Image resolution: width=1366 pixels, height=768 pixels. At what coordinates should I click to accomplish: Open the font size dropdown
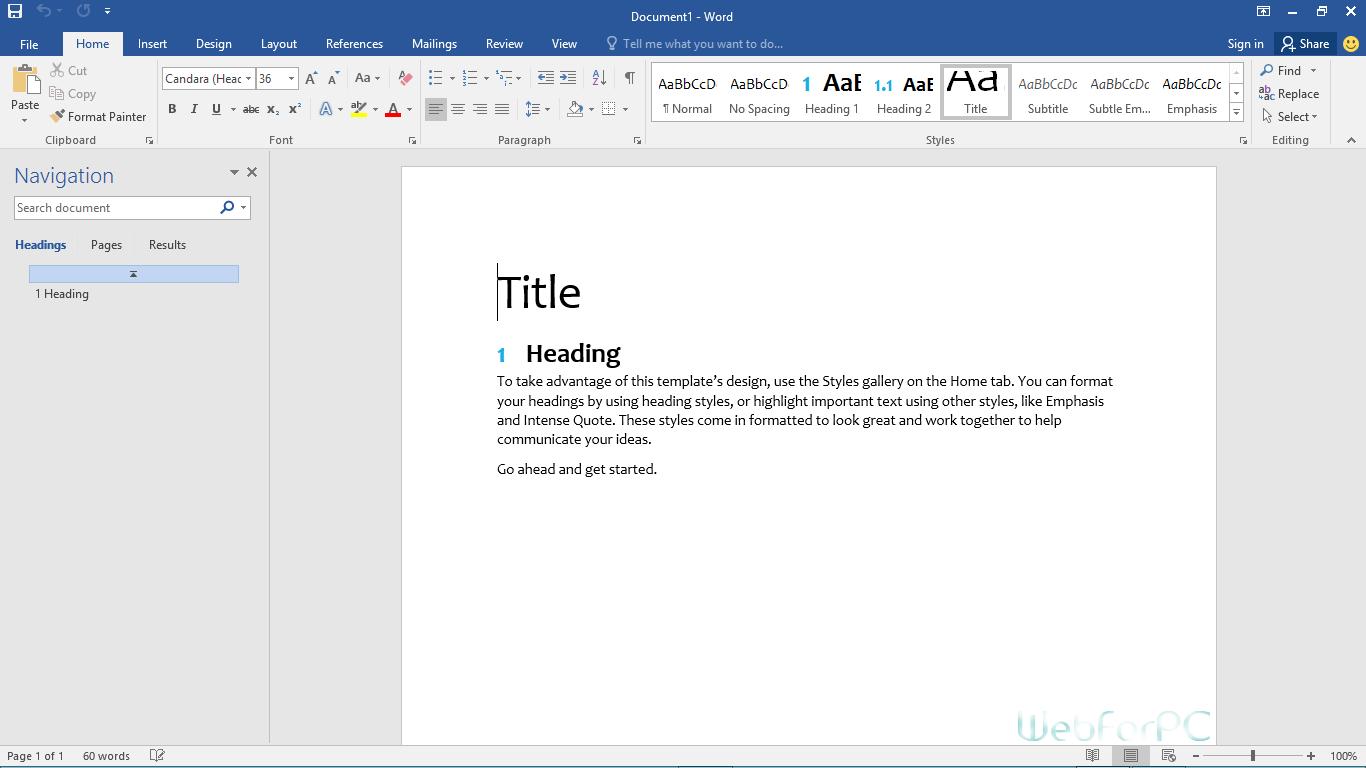pos(291,79)
